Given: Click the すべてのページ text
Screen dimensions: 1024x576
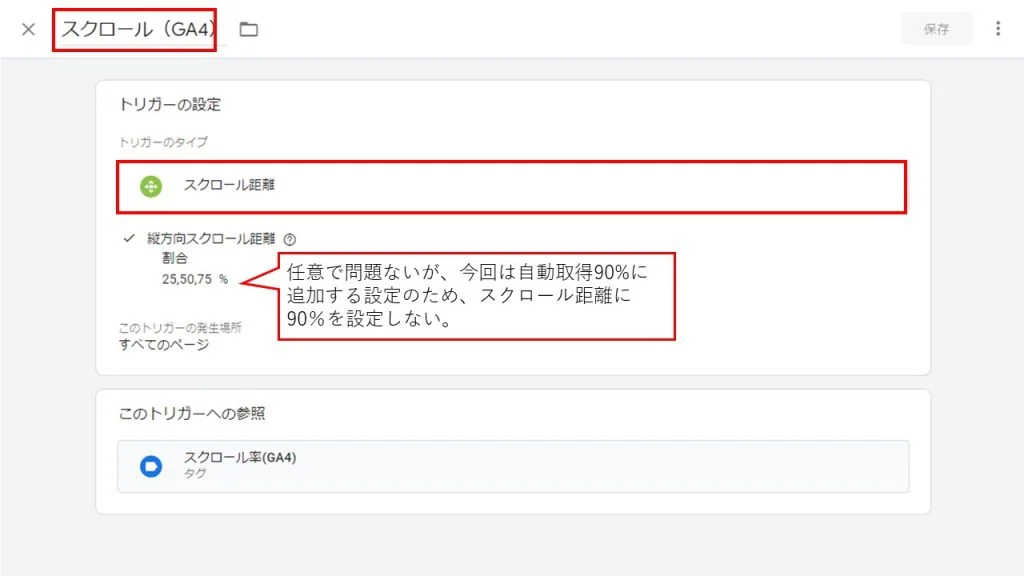Looking at the screenshot, I should pyautogui.click(x=164, y=345).
